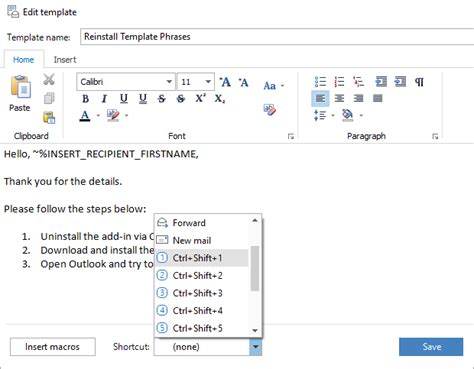The width and height of the screenshot is (474, 369).
Task: Click the Copy icon in Clipboard
Action: (x=49, y=98)
